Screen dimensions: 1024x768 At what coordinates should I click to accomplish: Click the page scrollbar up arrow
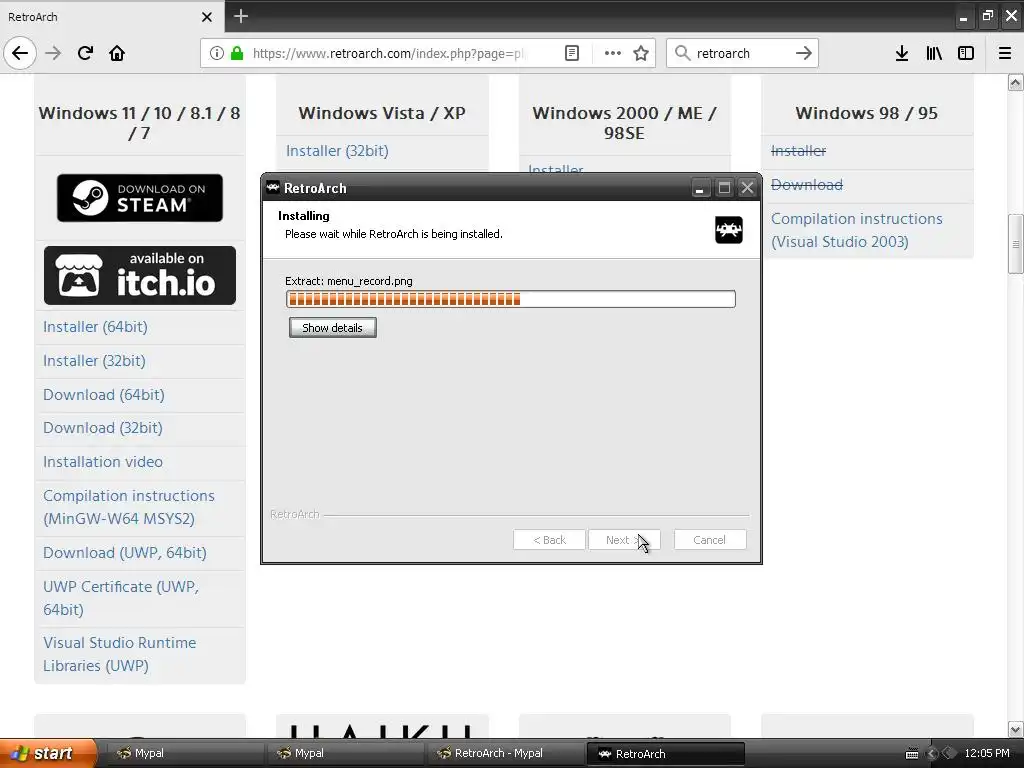tap(1016, 82)
